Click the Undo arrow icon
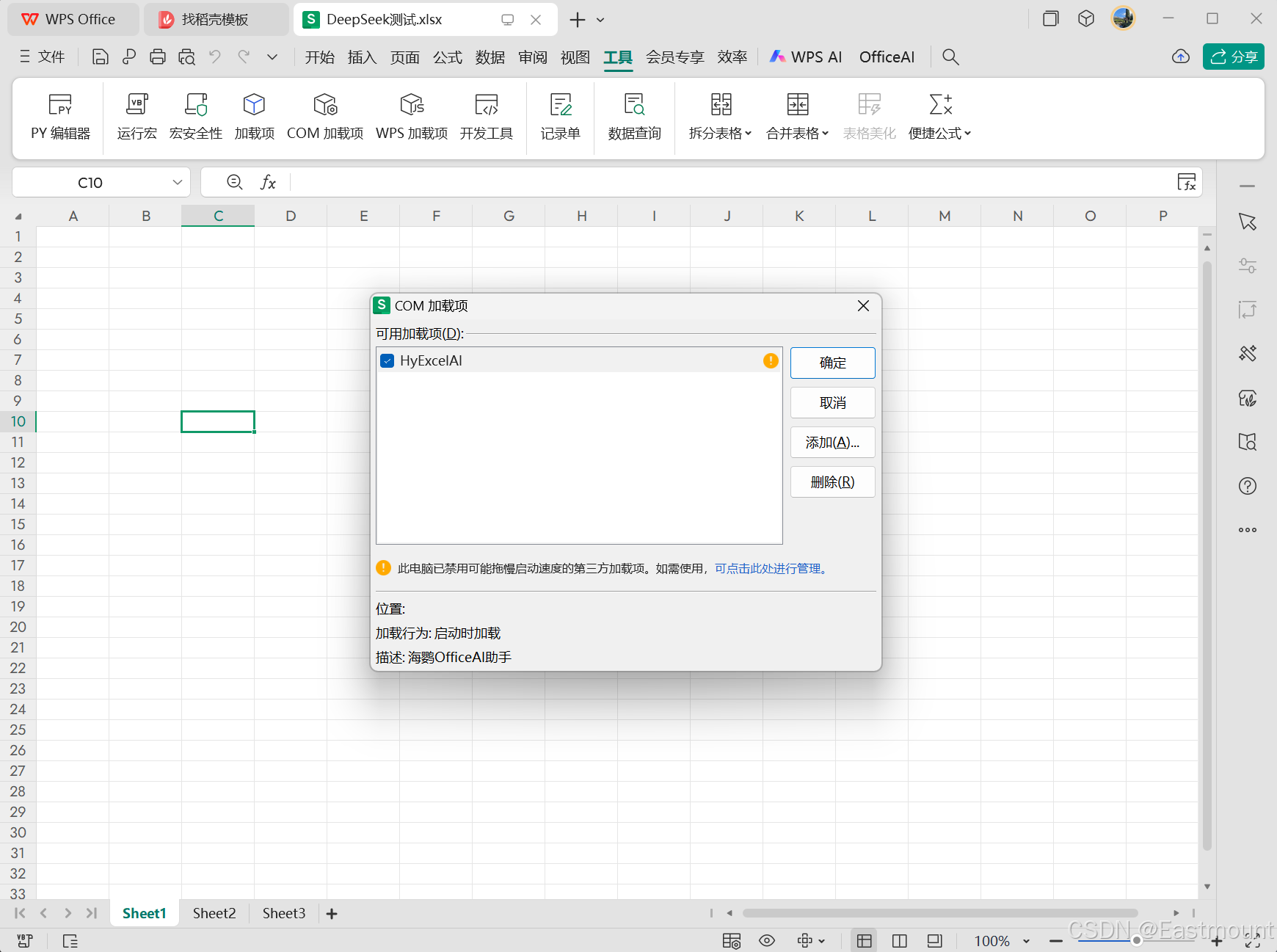 pyautogui.click(x=215, y=57)
